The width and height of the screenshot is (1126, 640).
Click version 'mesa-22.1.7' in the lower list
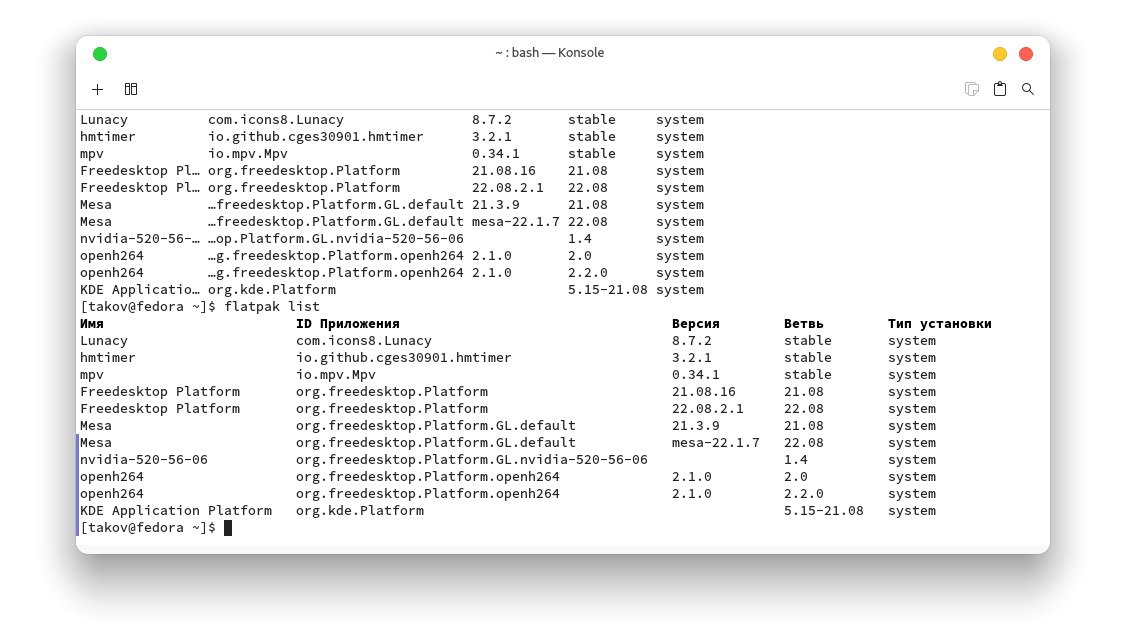point(715,443)
